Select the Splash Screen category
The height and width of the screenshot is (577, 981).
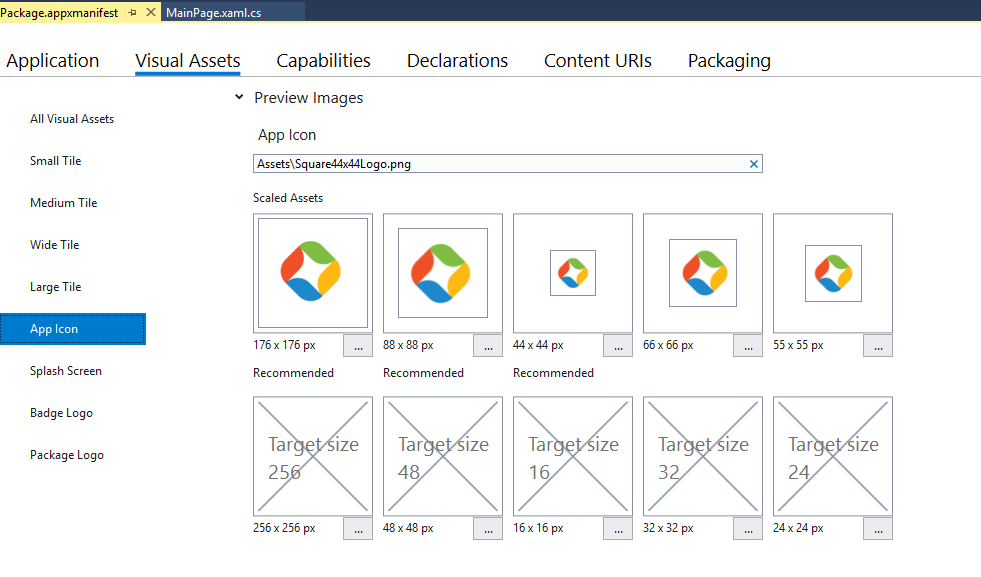[x=65, y=370]
